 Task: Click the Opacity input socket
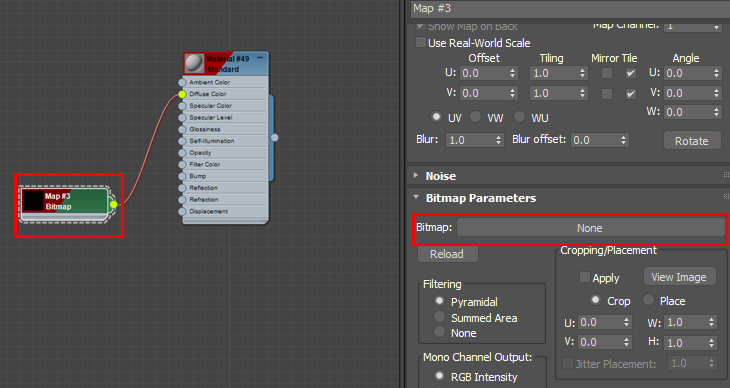click(182, 153)
